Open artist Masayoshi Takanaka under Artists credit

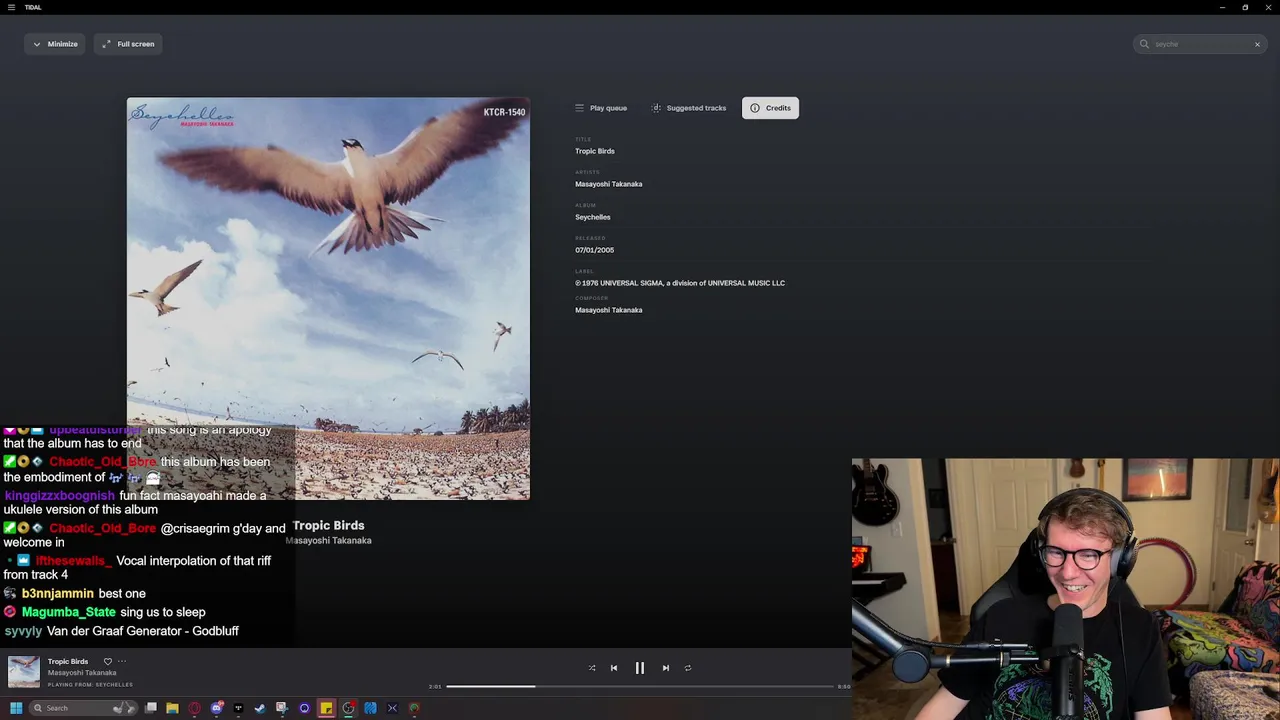coord(608,184)
